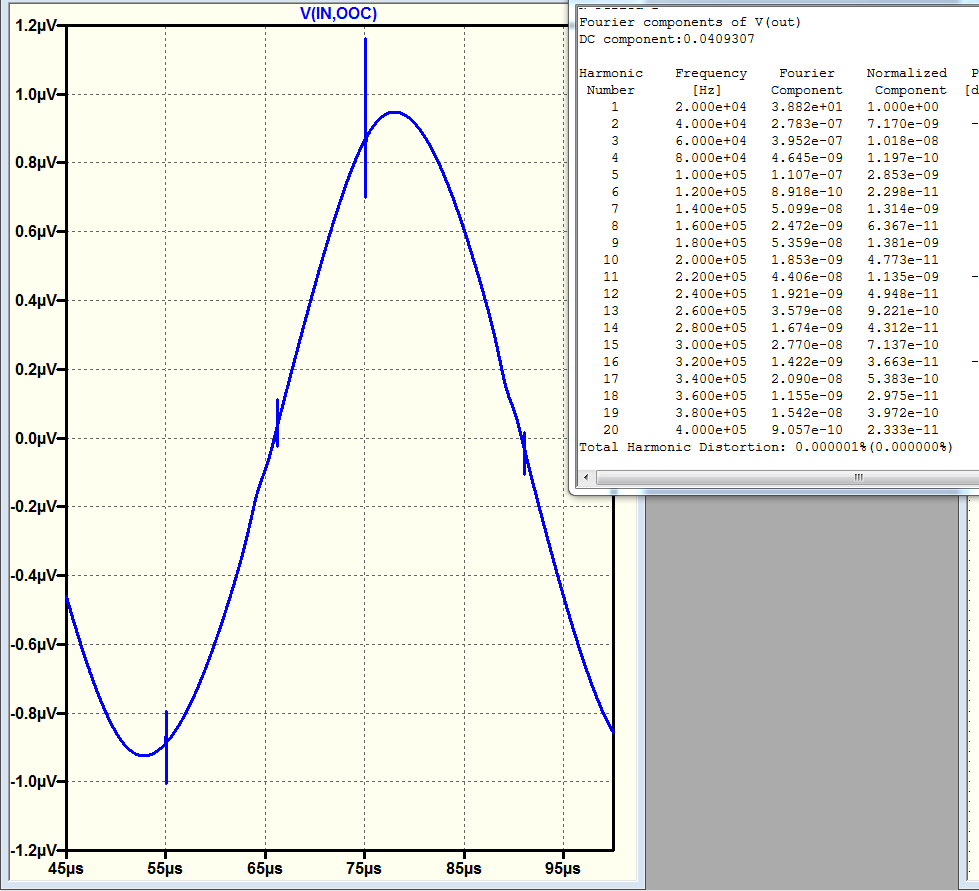Click the V(IN,OOC) trace label
The width and height of the screenshot is (979, 891).
pyautogui.click(x=338, y=13)
